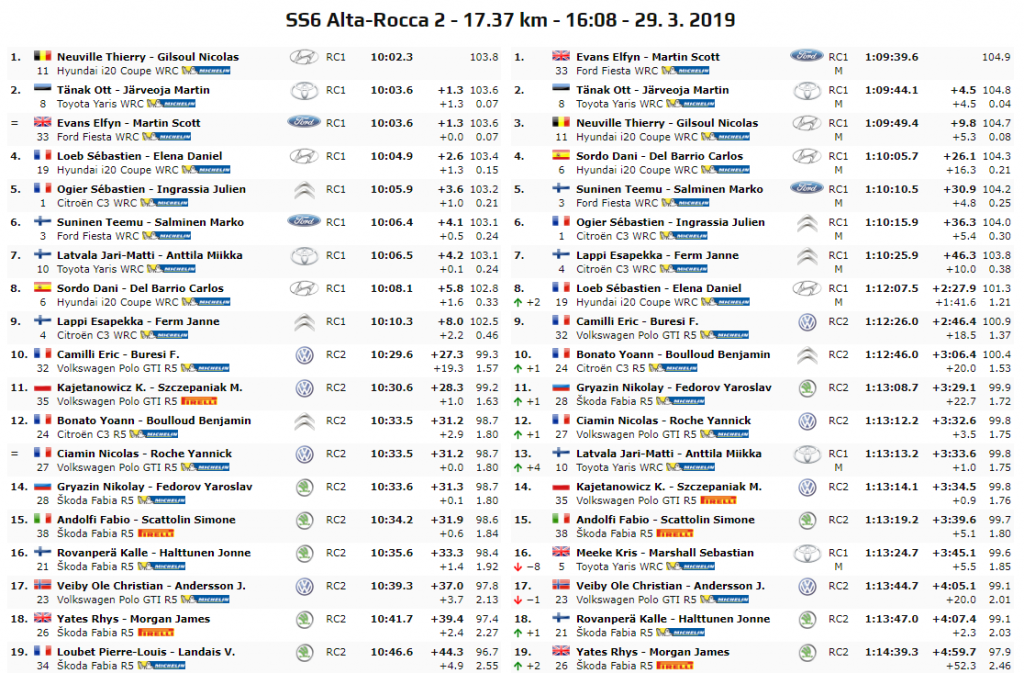This screenshot has width=1024, height=673.
Task: Click the Ford logo in Evans's overall standings row
Action: tap(806, 57)
